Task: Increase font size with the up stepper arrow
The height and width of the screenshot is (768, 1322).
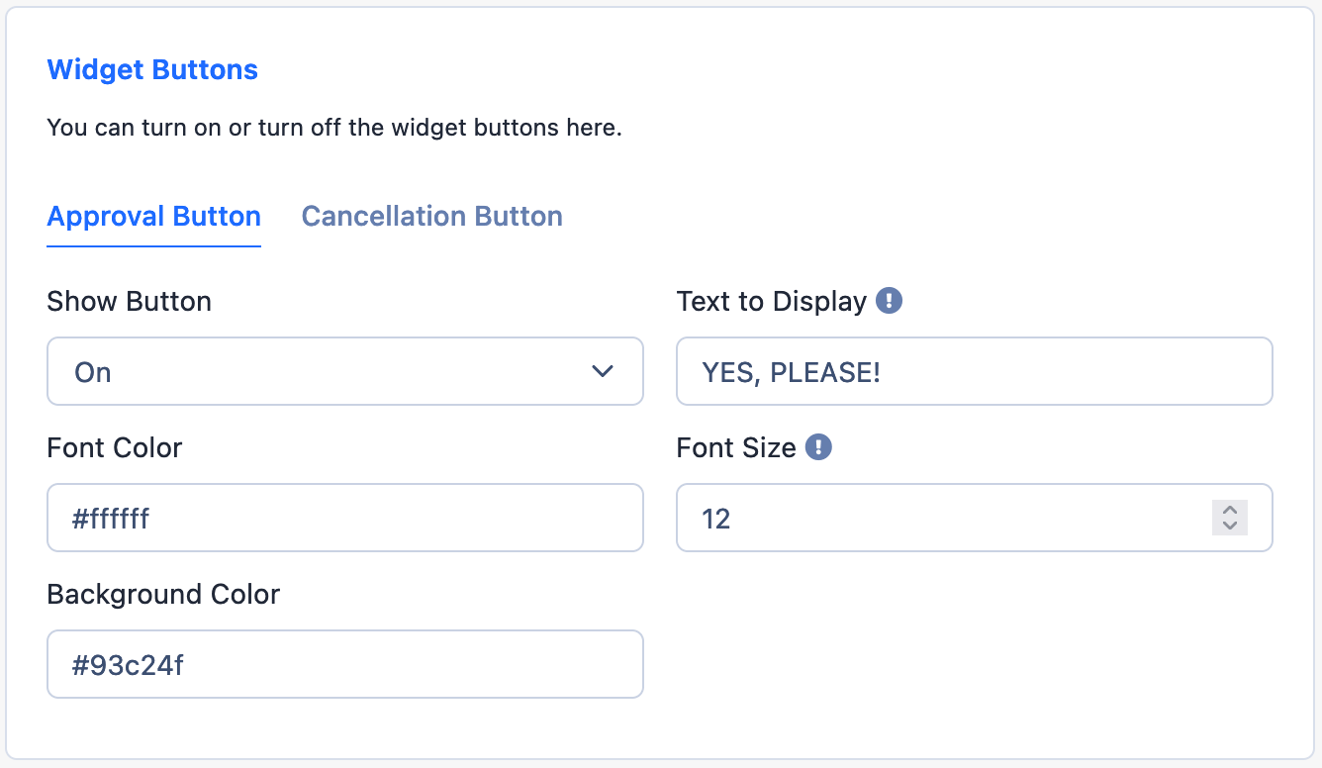Action: (1230, 510)
